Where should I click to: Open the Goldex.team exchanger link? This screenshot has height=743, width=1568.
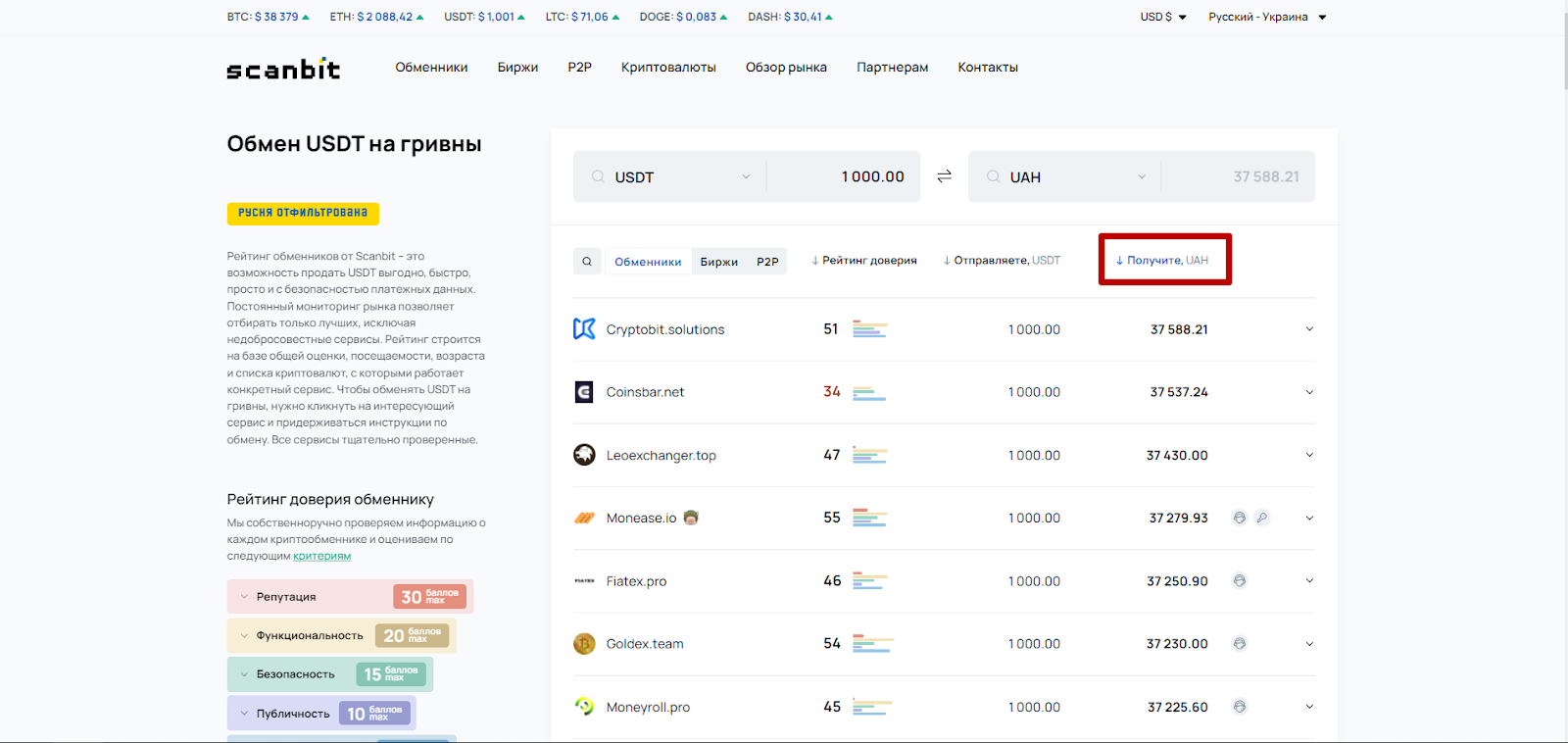[x=645, y=644]
